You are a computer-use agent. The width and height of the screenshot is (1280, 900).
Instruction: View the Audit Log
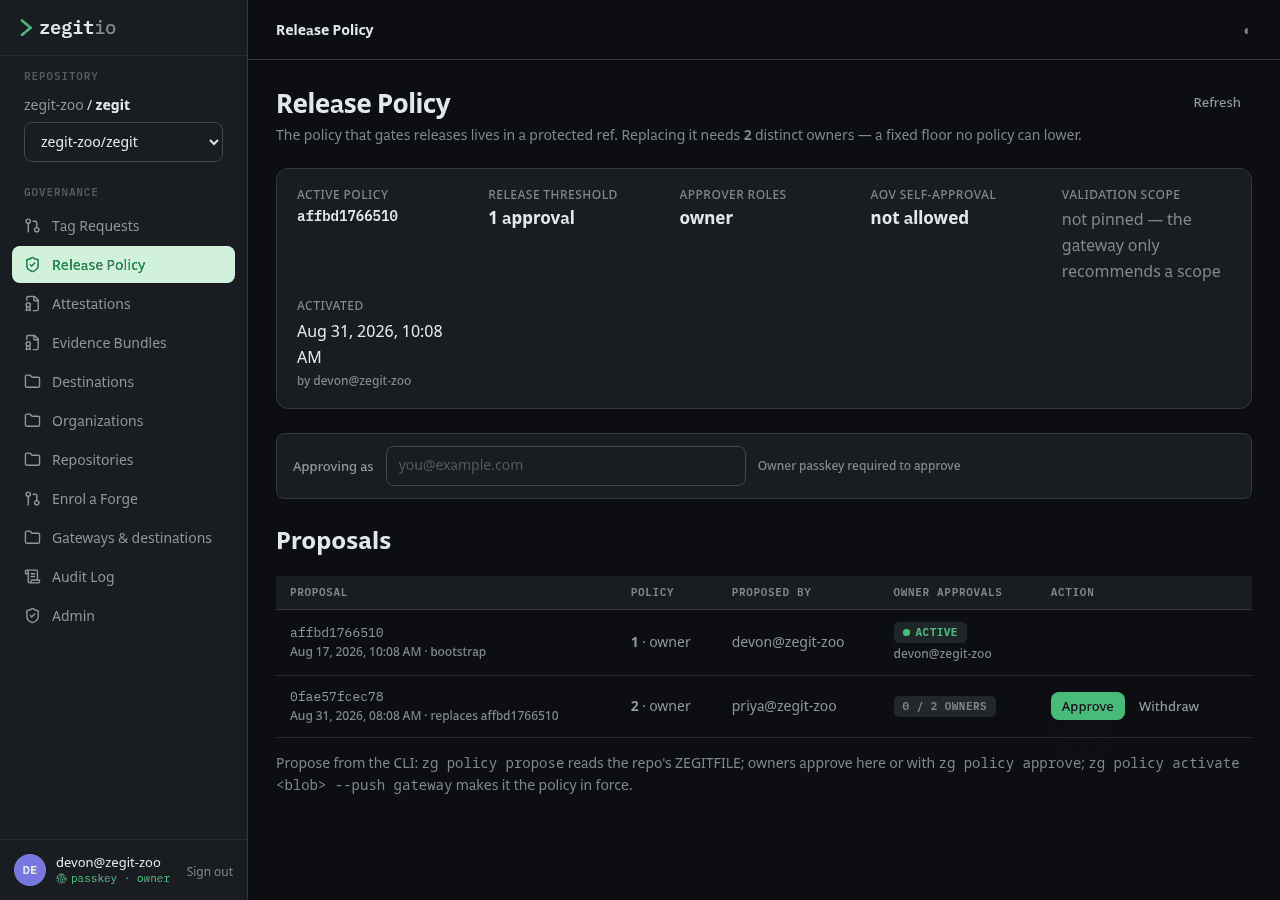tap(123, 577)
